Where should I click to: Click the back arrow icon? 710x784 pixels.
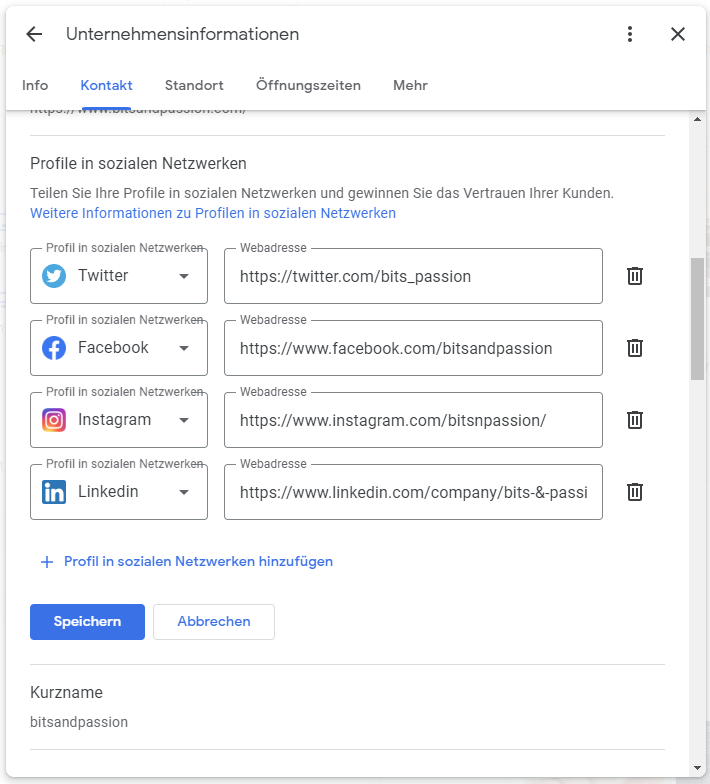pos(34,34)
